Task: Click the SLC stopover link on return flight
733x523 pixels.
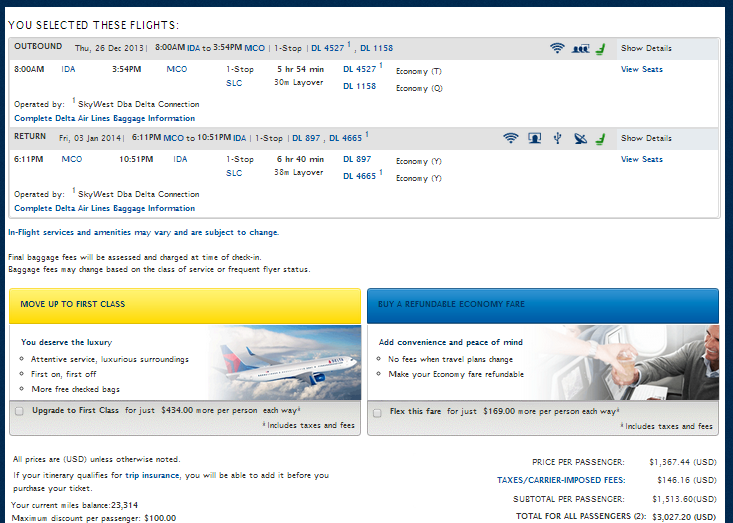Action: pos(234,173)
